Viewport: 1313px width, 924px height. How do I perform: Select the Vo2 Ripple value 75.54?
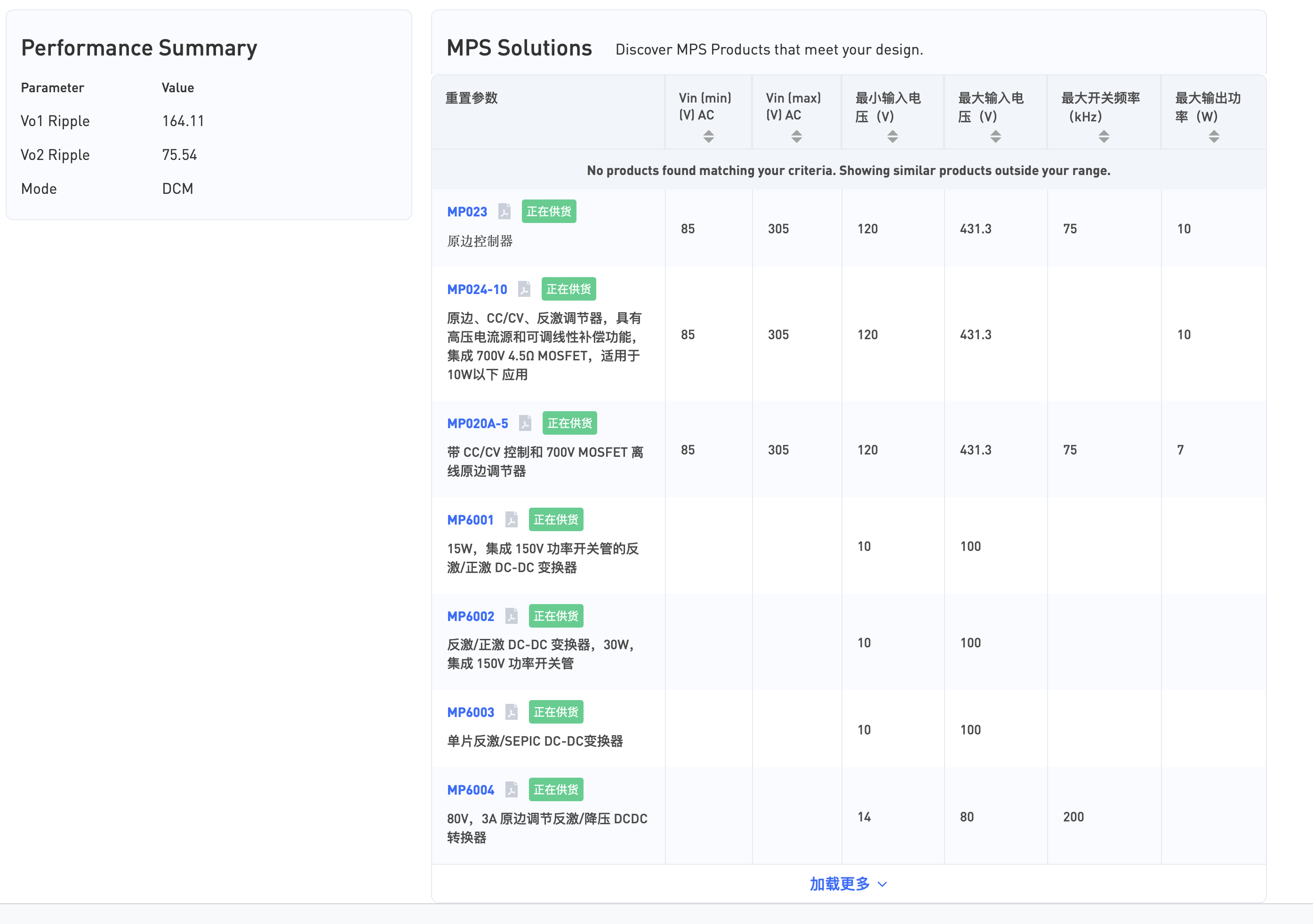[x=180, y=155]
